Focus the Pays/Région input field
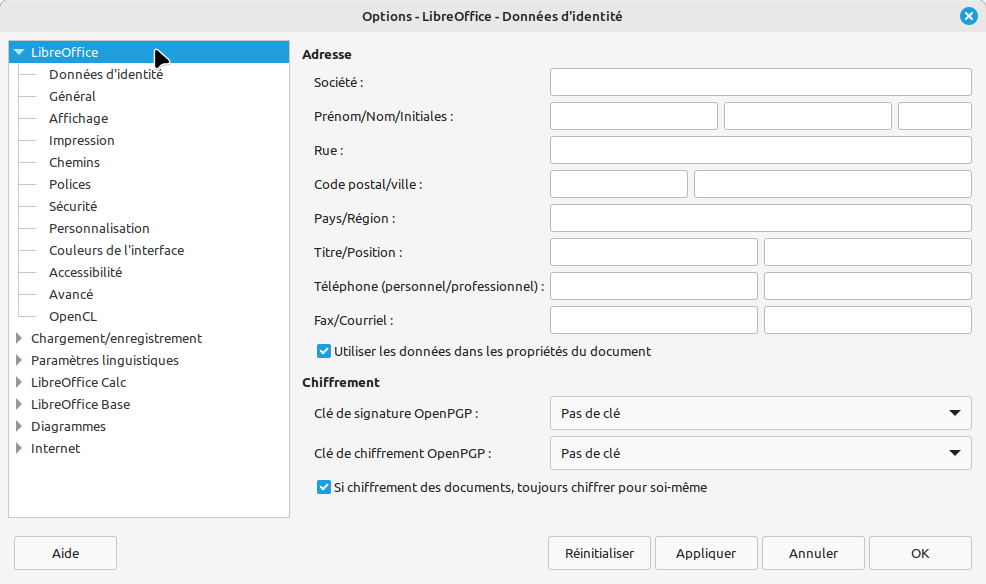Screen dimensions: 986x584 760,218
